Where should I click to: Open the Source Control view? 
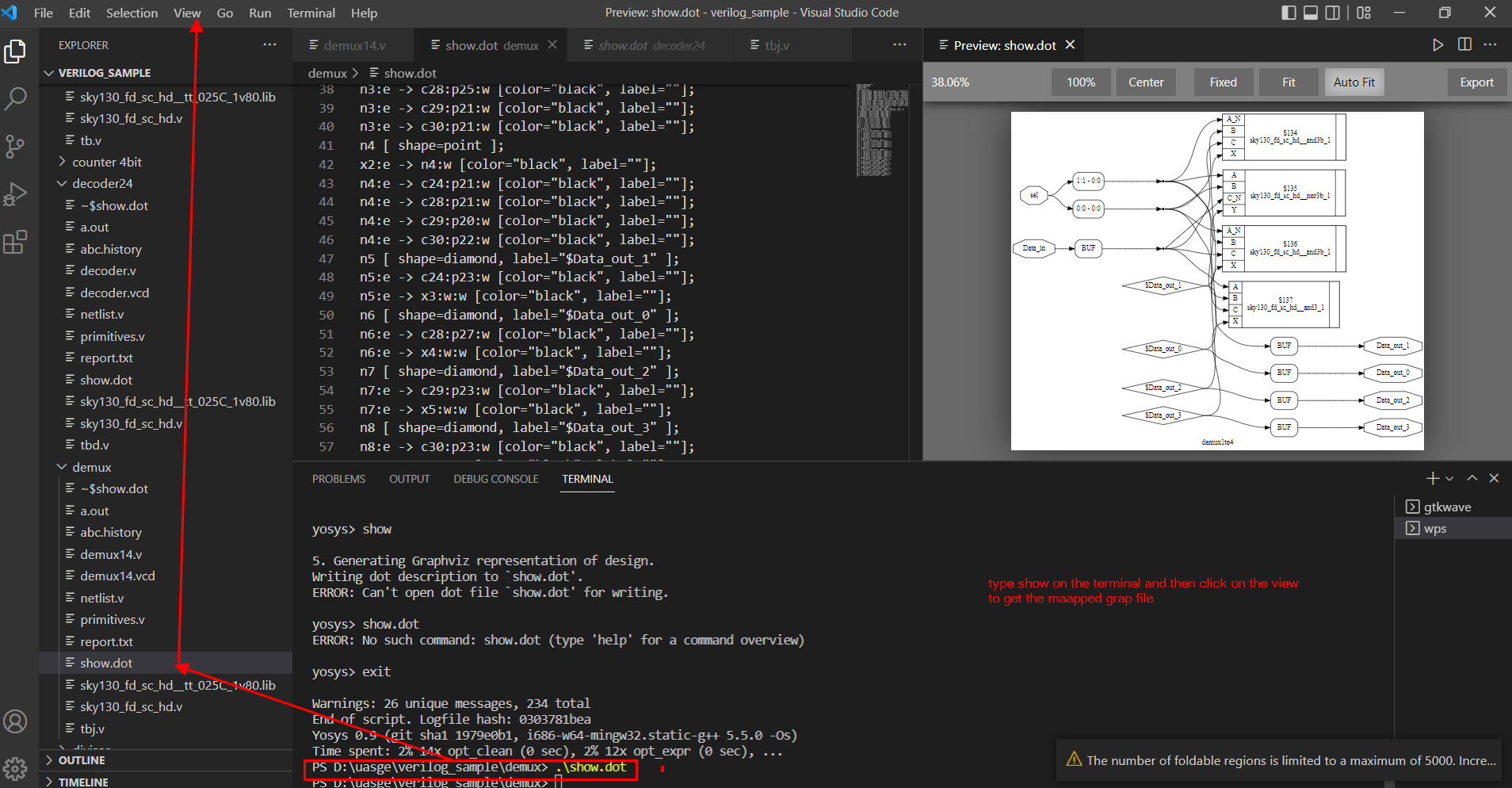tap(15, 147)
